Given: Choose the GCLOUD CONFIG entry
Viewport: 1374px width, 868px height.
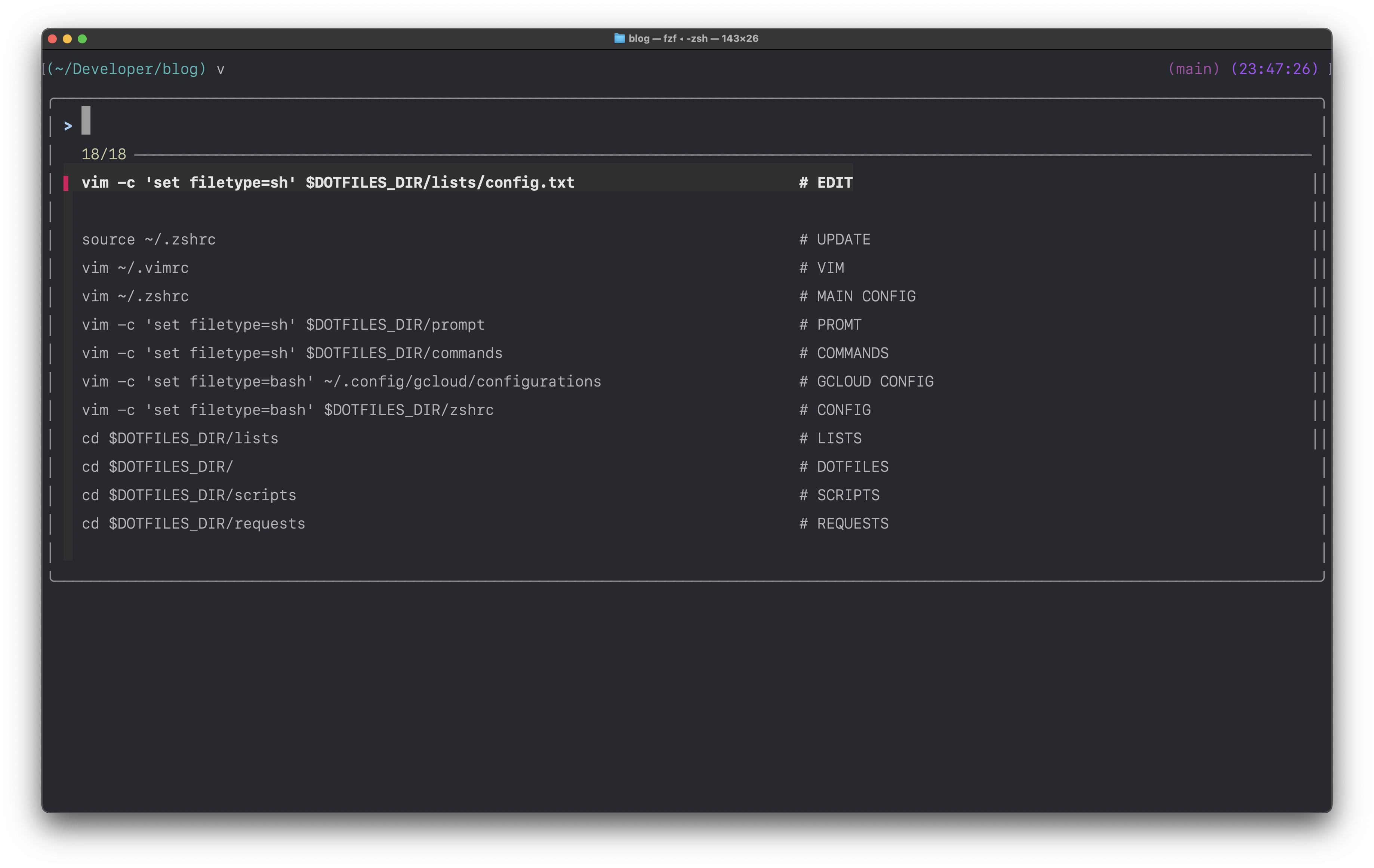Looking at the screenshot, I should 341,382.
